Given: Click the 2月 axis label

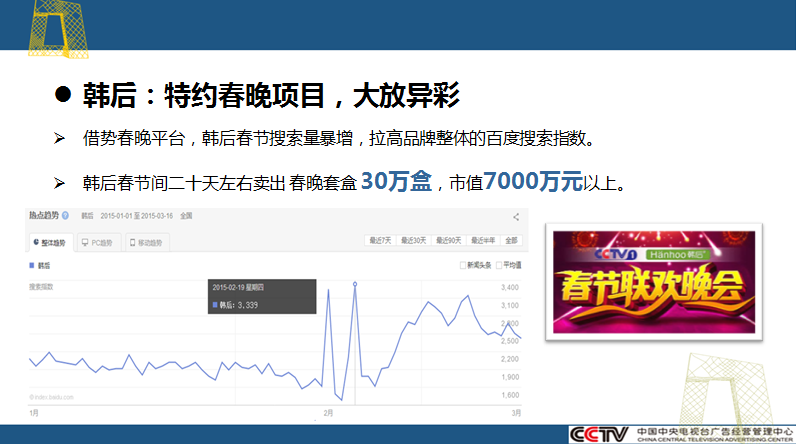Looking at the screenshot, I should (328, 413).
